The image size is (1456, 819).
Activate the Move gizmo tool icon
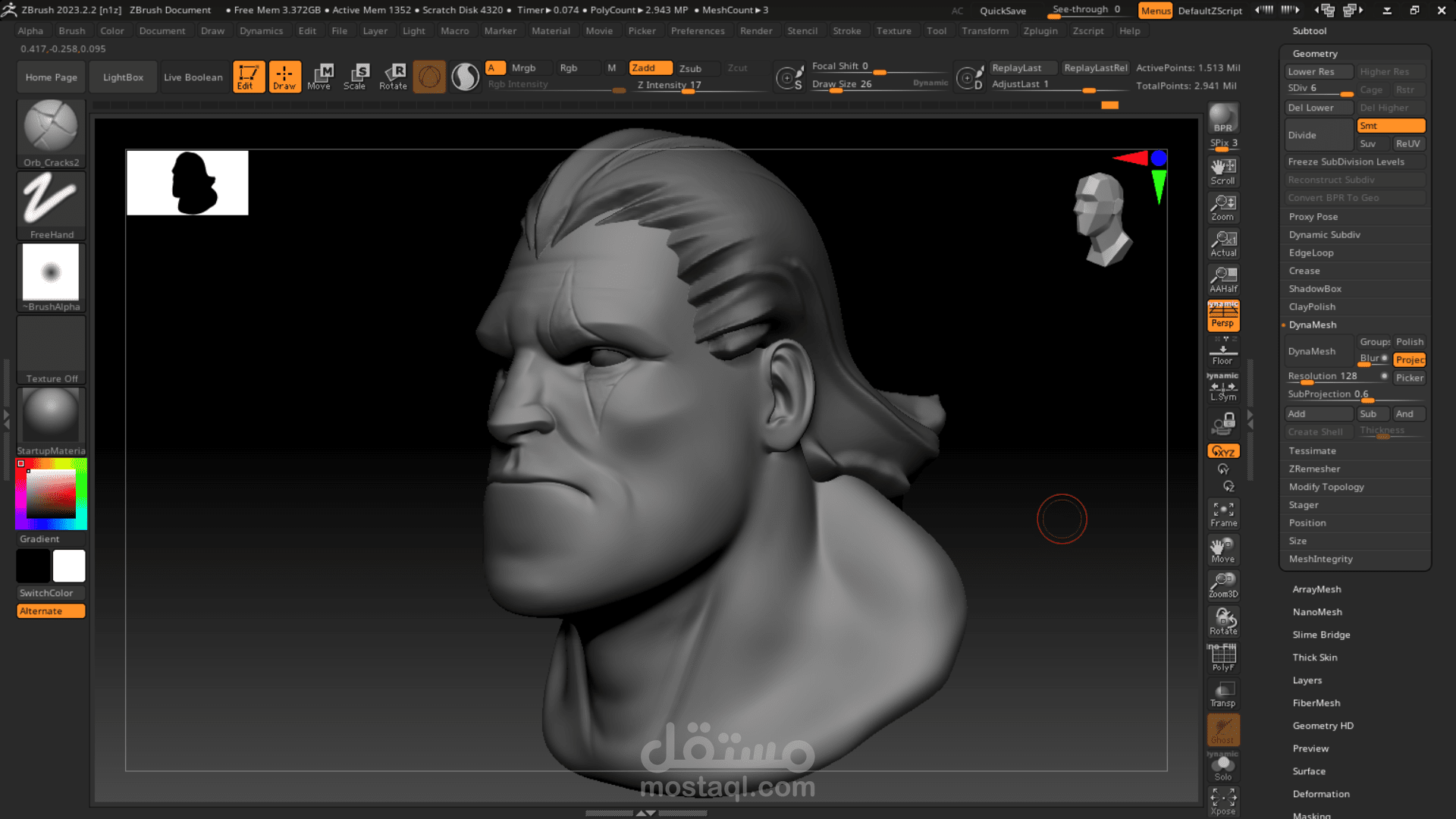pyautogui.click(x=319, y=76)
